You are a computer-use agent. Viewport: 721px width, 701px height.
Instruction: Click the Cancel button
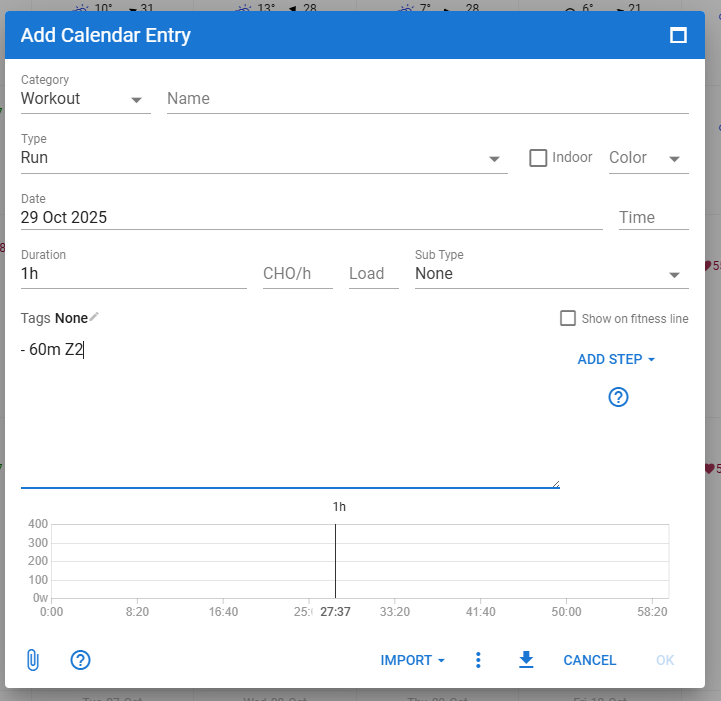pyautogui.click(x=589, y=660)
